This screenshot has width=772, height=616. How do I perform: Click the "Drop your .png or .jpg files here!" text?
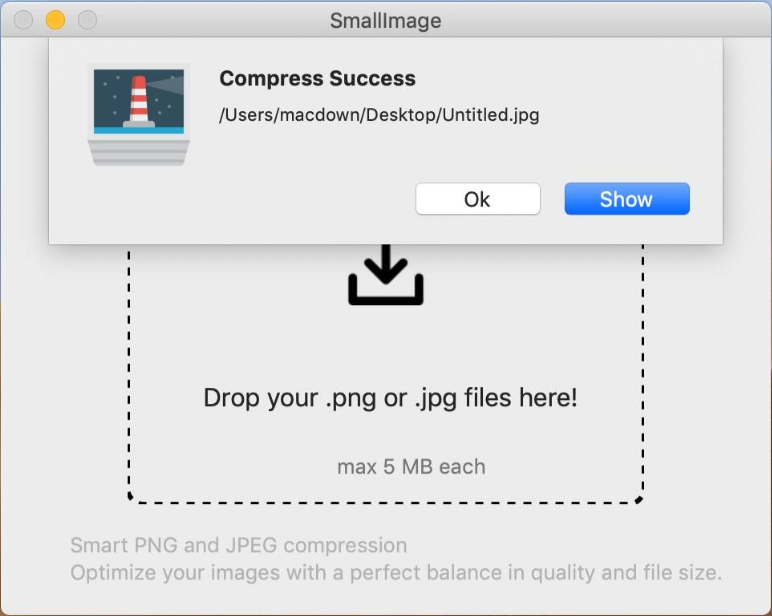pyautogui.click(x=390, y=398)
